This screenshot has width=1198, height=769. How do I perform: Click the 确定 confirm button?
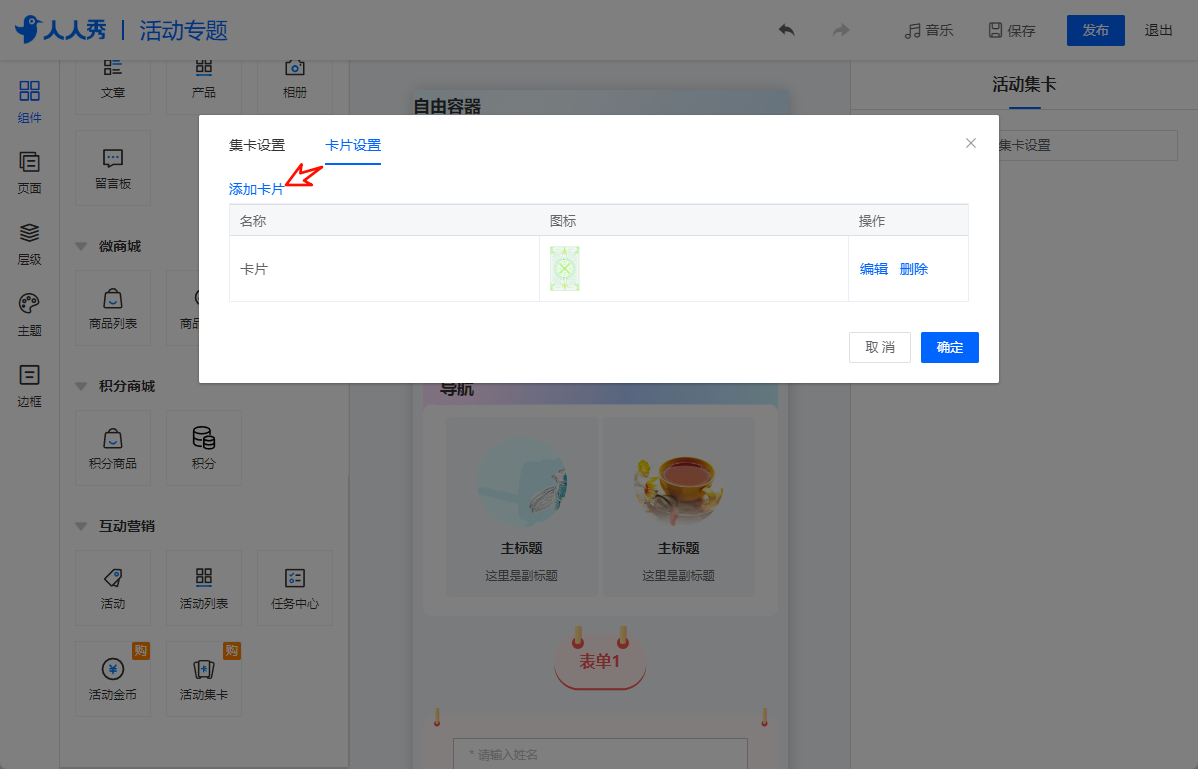pos(950,347)
